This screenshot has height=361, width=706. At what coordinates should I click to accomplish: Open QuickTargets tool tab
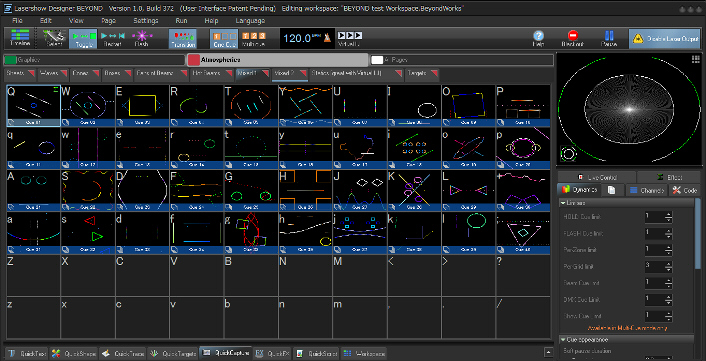(173, 354)
